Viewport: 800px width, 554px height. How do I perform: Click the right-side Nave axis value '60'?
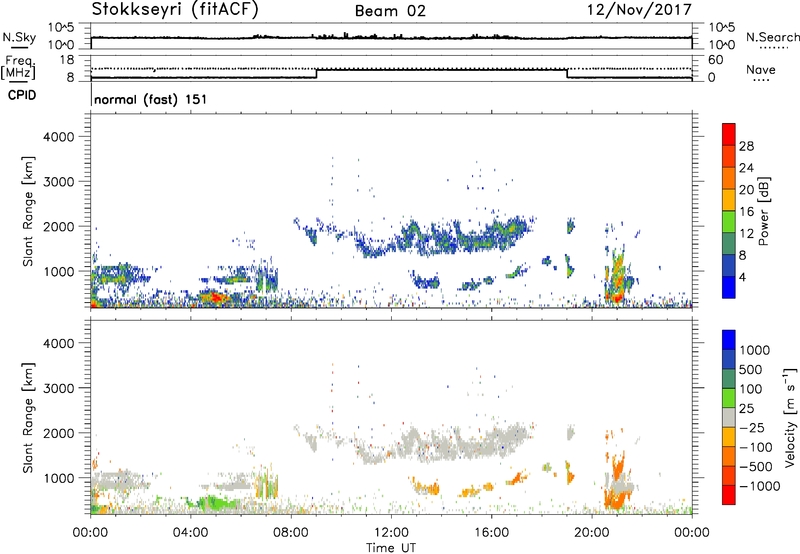coord(716,60)
